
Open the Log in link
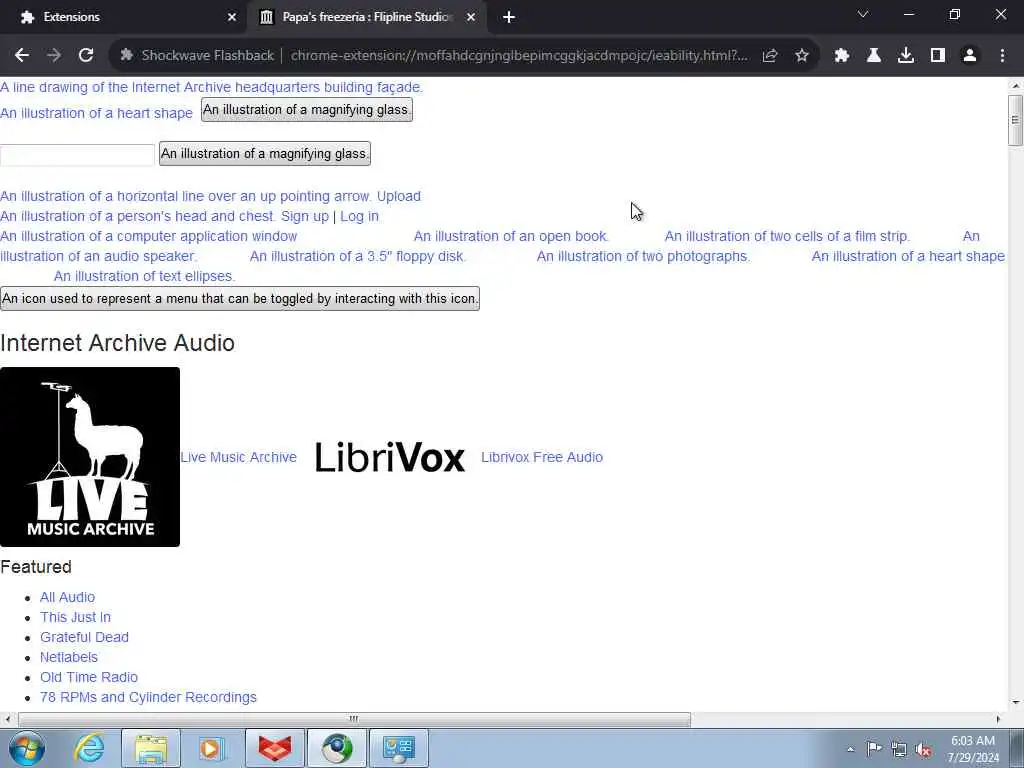point(359,216)
